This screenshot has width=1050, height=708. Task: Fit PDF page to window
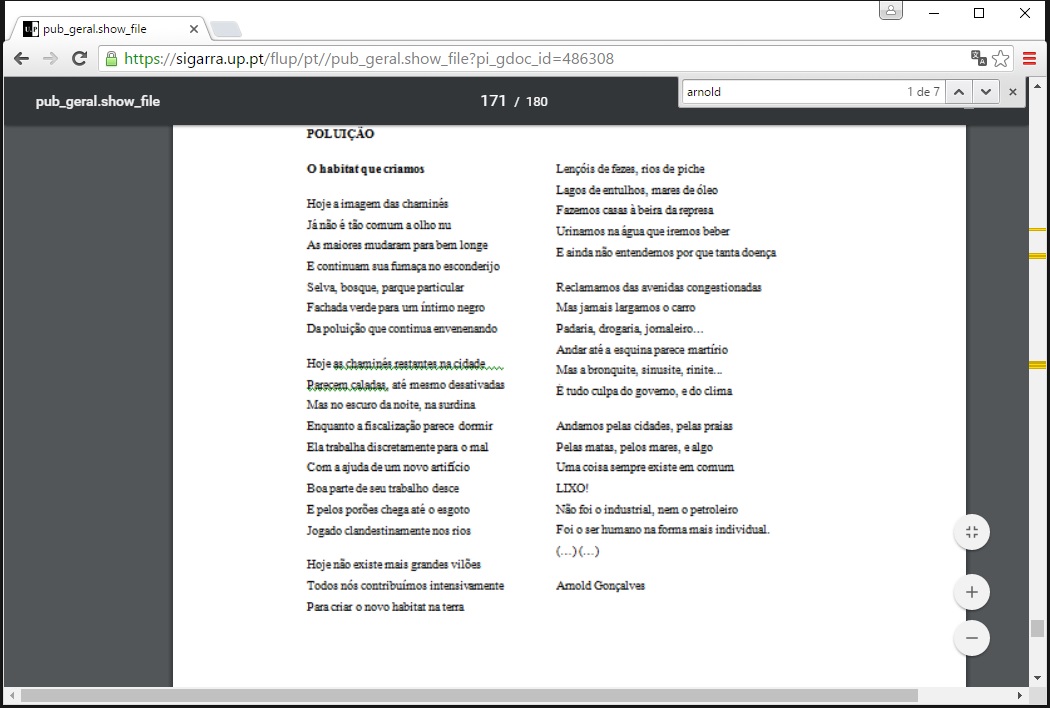coord(972,533)
